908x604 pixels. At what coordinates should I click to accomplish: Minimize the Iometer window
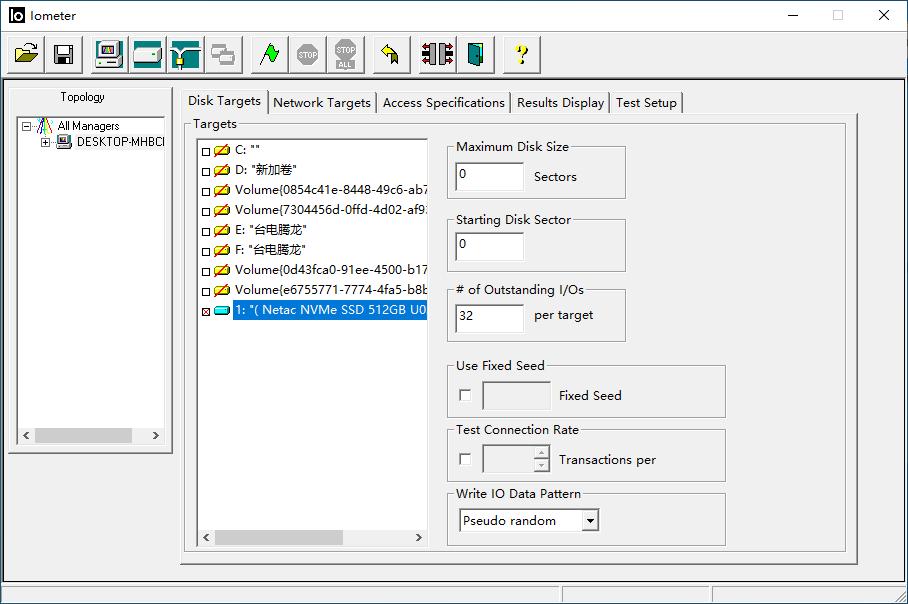pyautogui.click(x=793, y=15)
